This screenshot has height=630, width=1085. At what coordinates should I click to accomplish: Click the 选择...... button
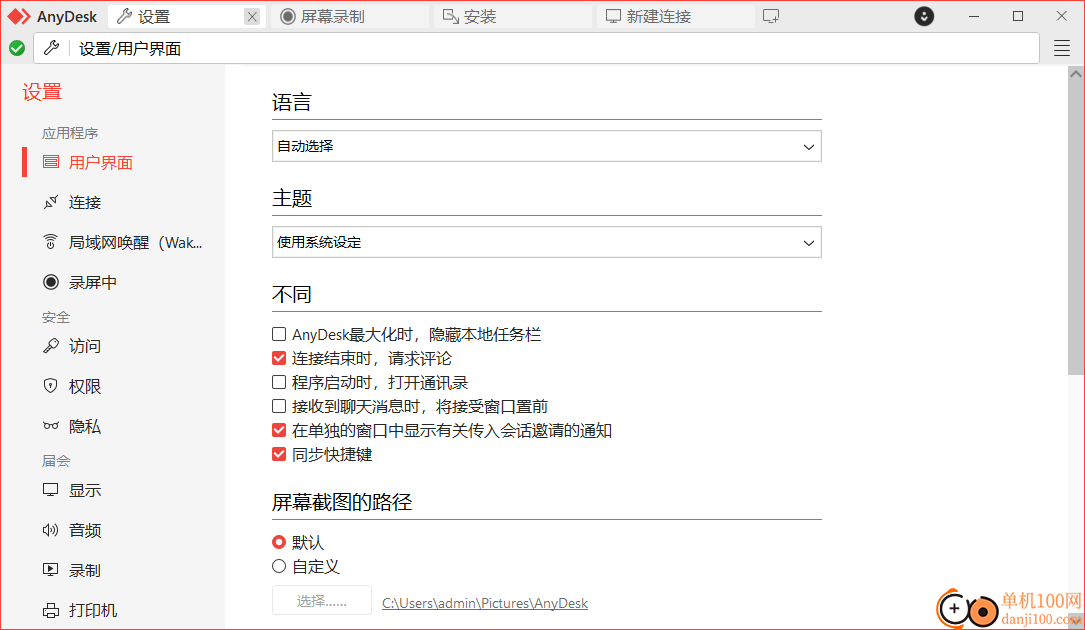click(322, 601)
